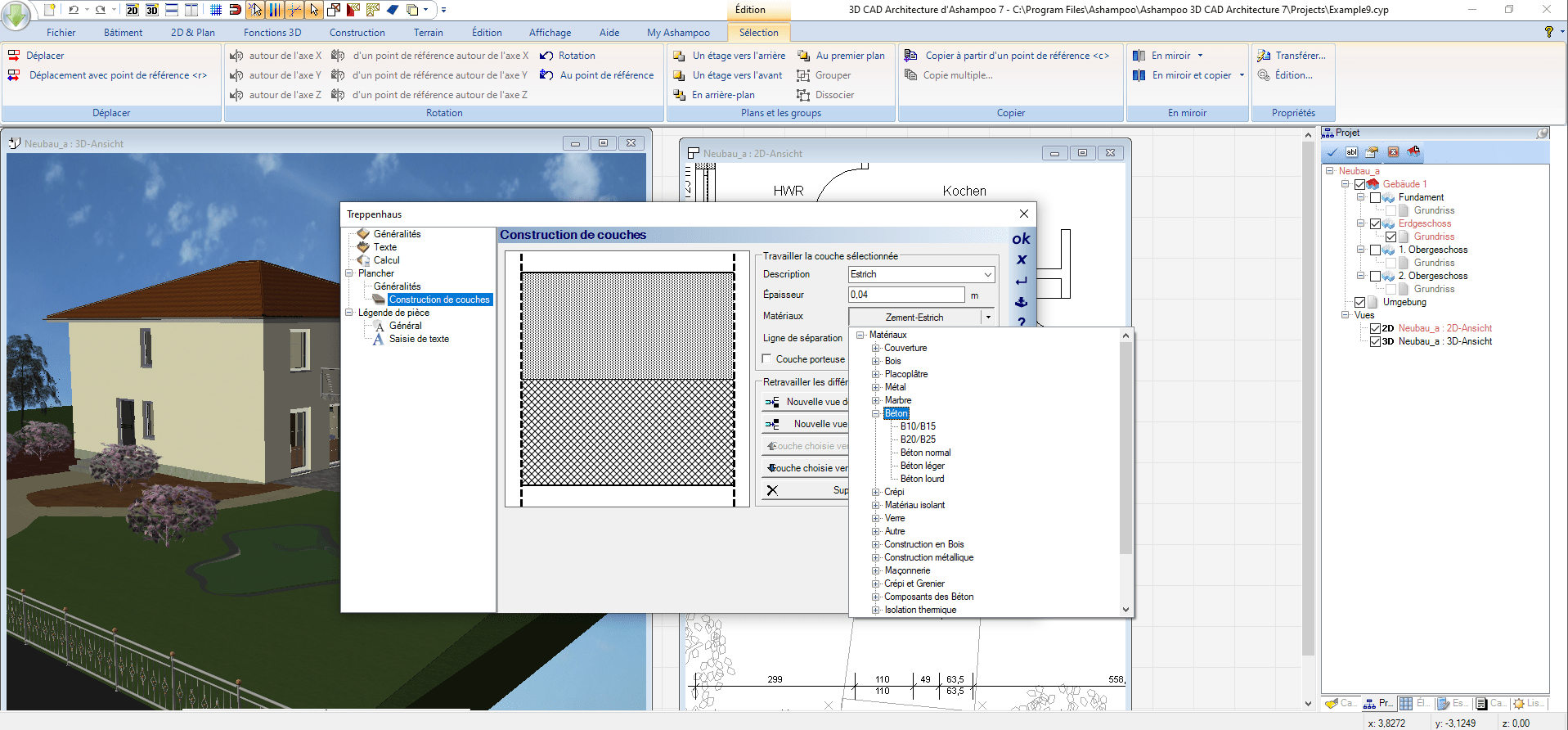Click the red X delete icon in Projet toolbar
1568x730 pixels.
pos(1393,152)
